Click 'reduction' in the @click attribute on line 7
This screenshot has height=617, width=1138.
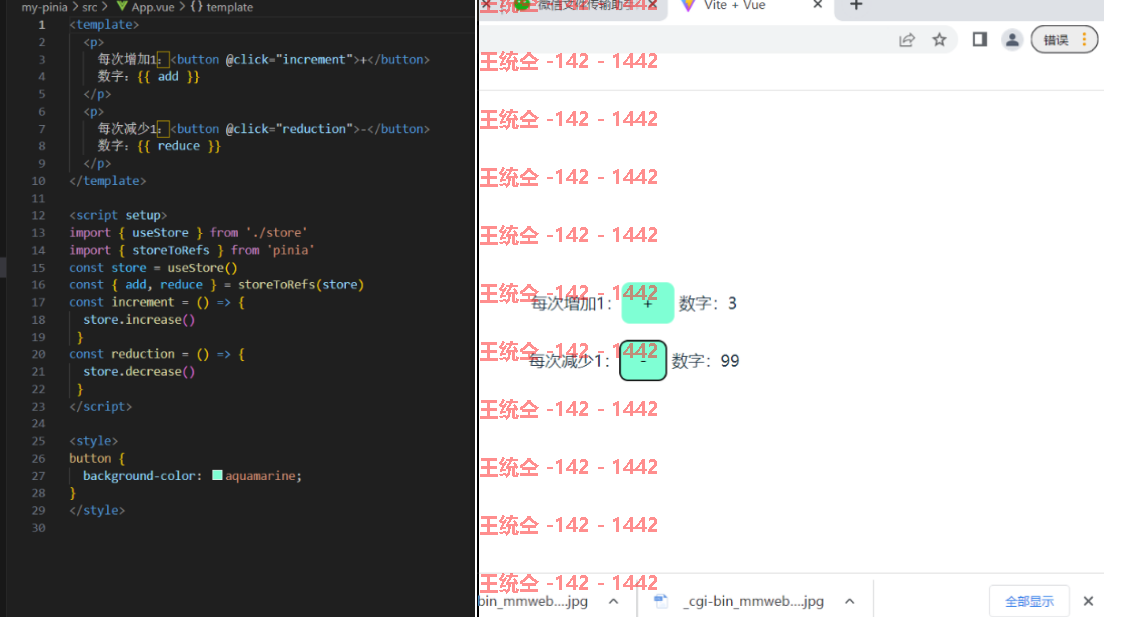[x=314, y=128]
